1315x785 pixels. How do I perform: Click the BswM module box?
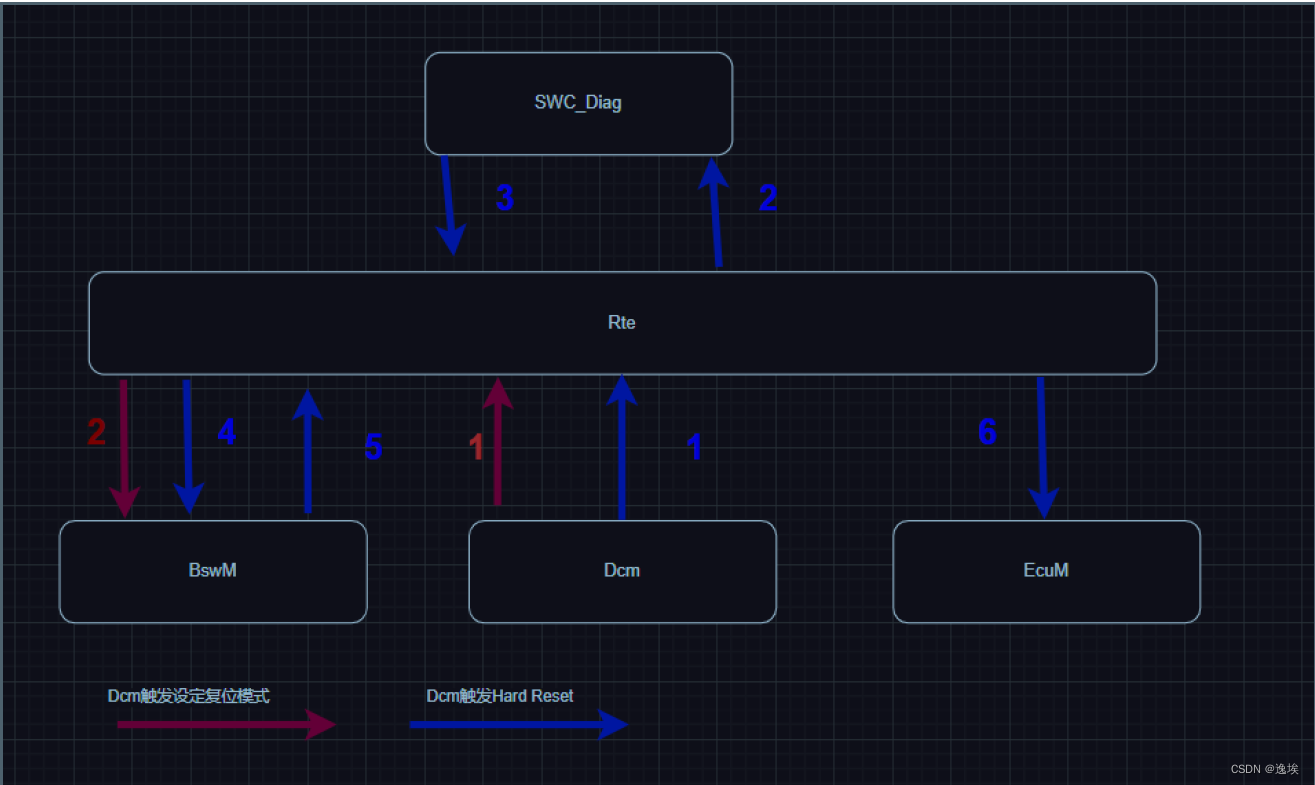[x=213, y=571]
